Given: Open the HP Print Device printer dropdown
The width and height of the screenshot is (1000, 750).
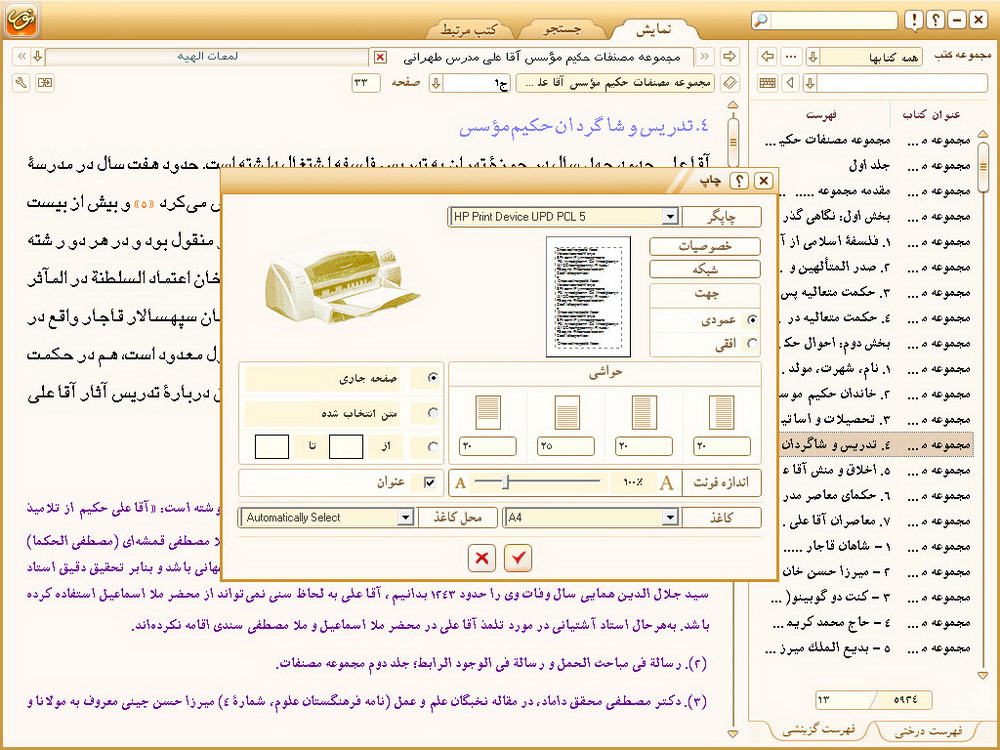Looking at the screenshot, I should [x=669, y=216].
